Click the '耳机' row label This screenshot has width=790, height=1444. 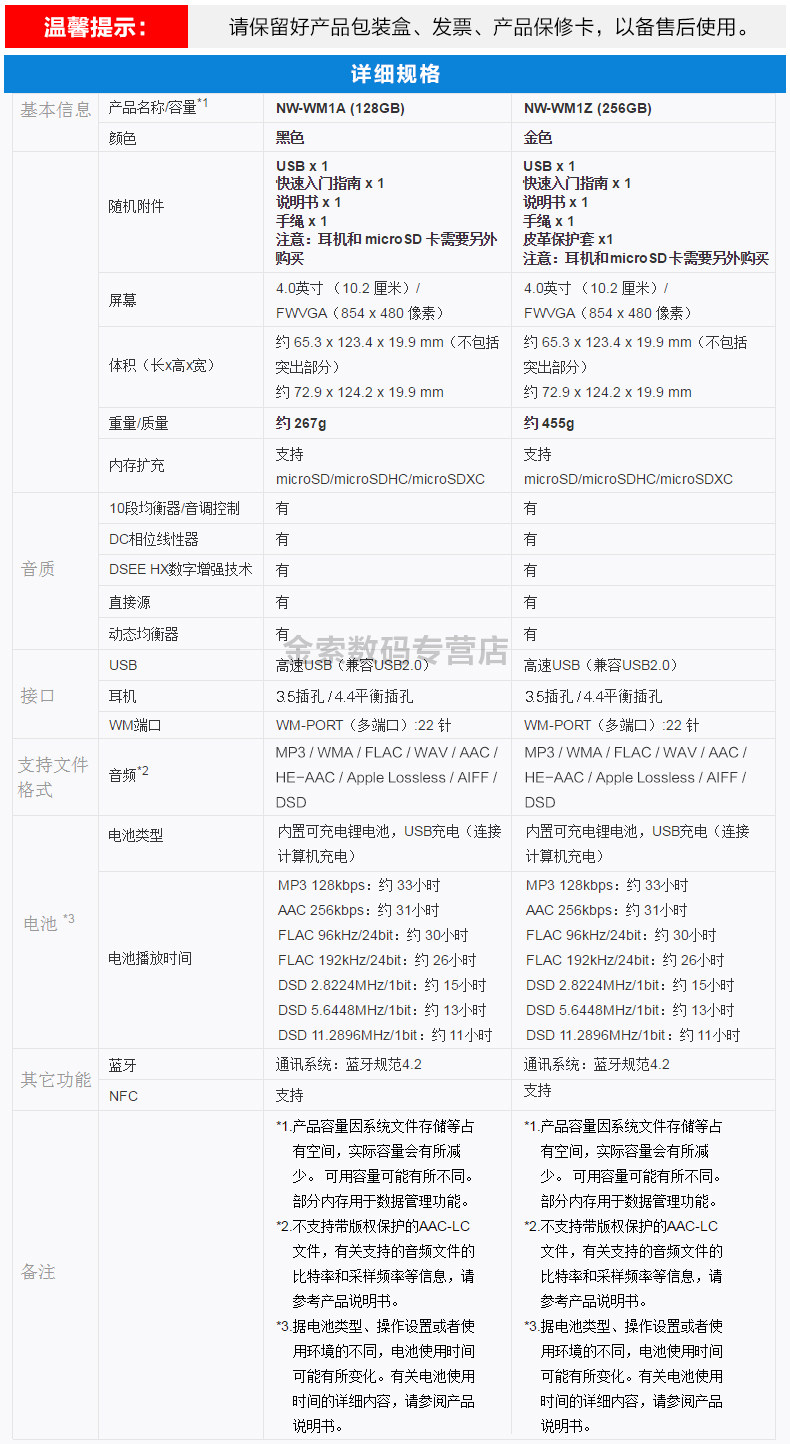(x=122, y=696)
